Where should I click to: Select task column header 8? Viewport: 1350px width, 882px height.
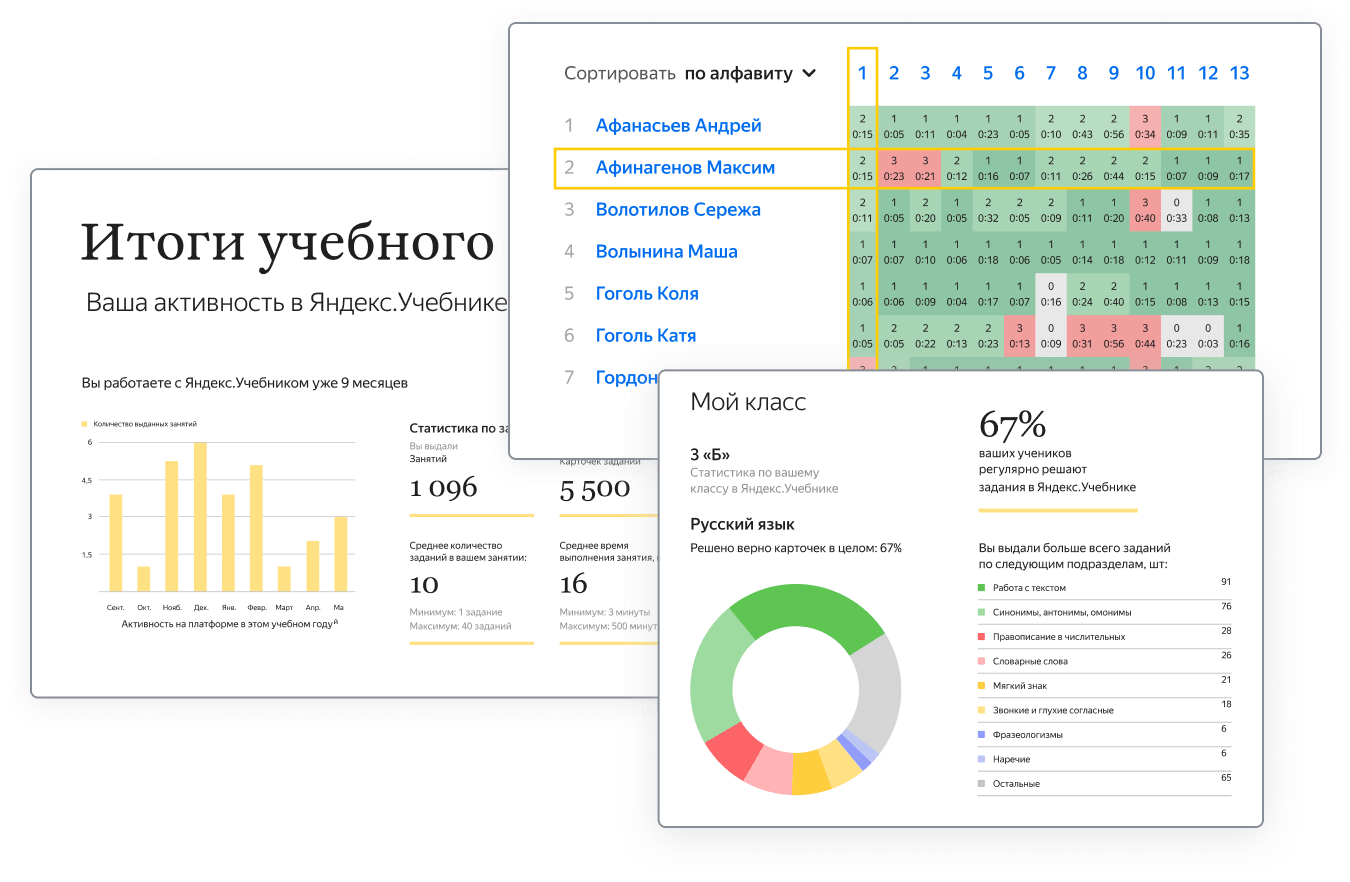tap(1082, 73)
